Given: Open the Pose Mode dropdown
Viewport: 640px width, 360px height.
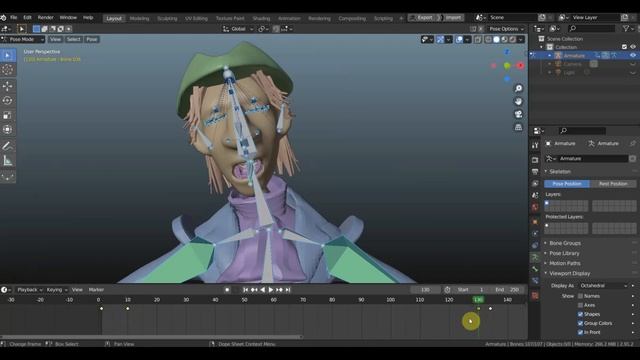Looking at the screenshot, I should click(23, 39).
